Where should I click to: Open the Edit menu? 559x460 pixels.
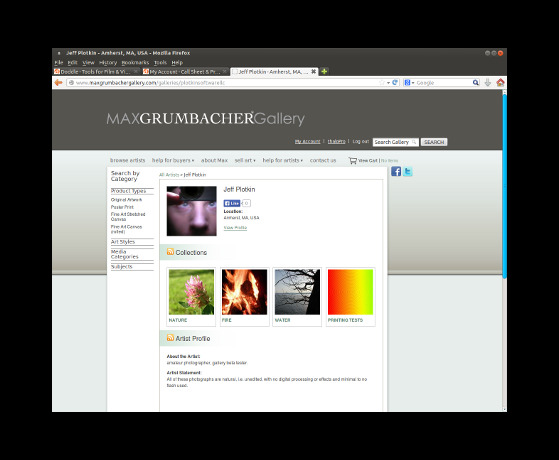click(x=72, y=63)
